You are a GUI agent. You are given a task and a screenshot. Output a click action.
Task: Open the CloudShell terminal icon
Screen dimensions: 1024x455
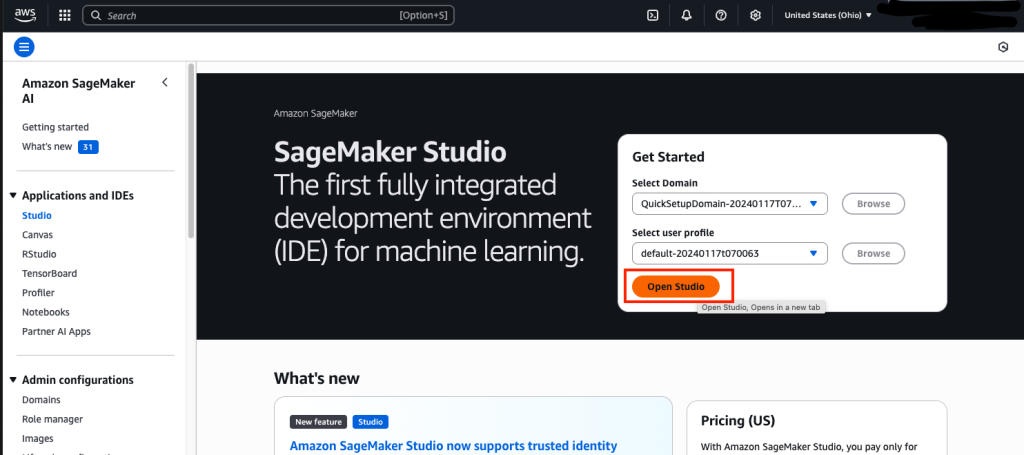coord(652,16)
